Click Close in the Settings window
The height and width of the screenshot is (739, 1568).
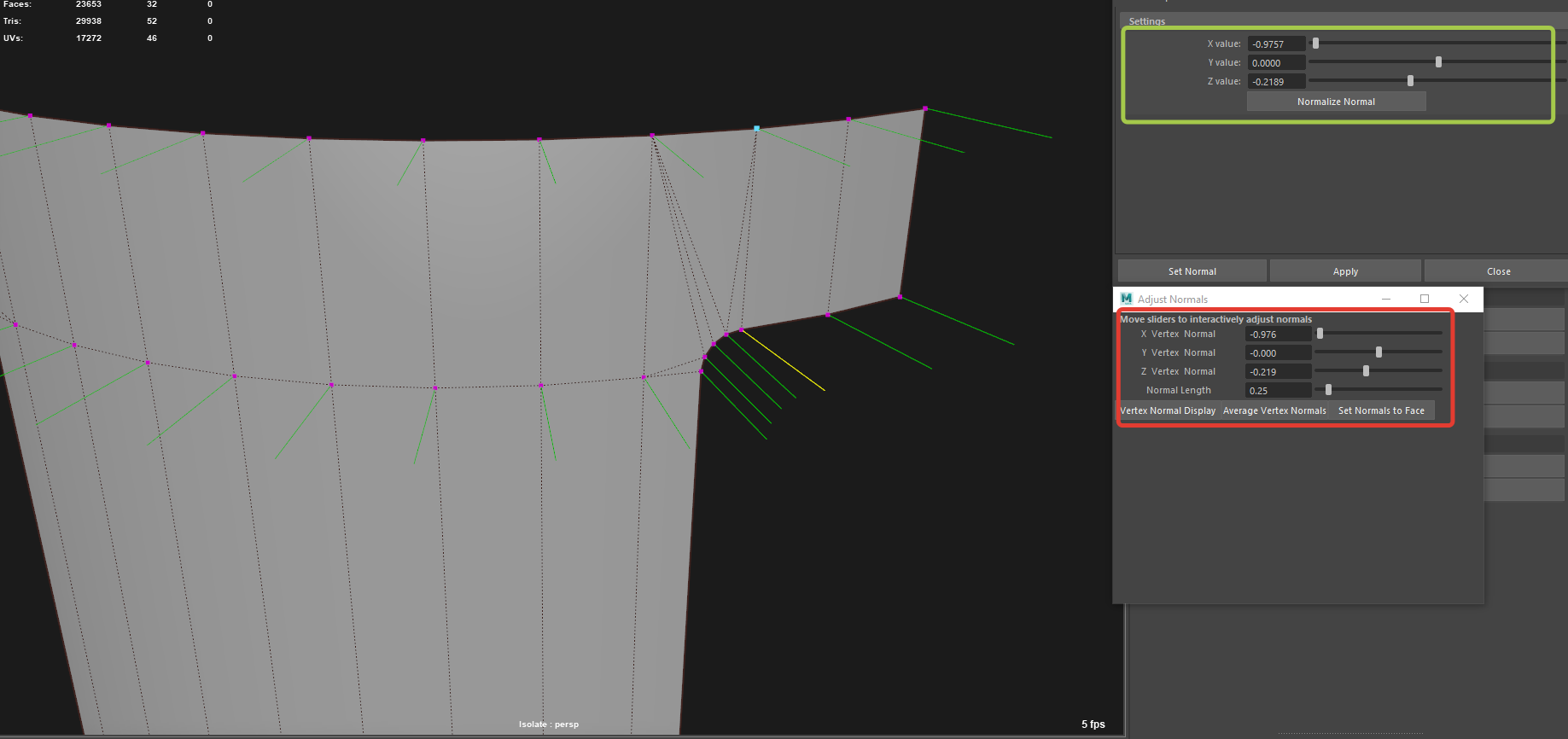1498,271
